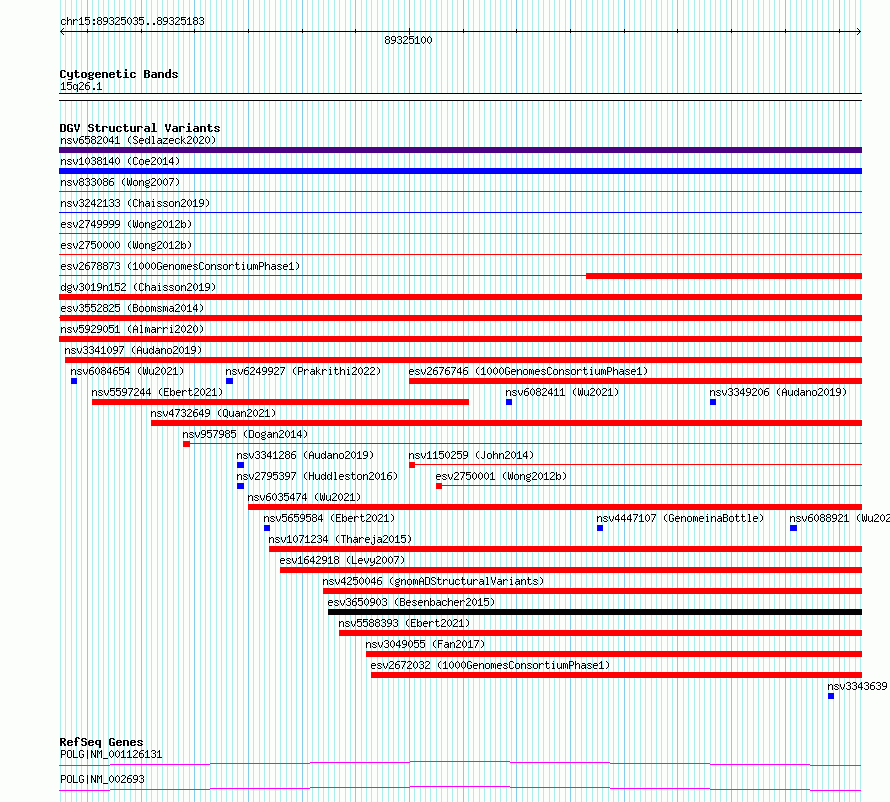The image size is (890, 802).
Task: Click the right arrow of the ruler
Action: [x=859, y=32]
